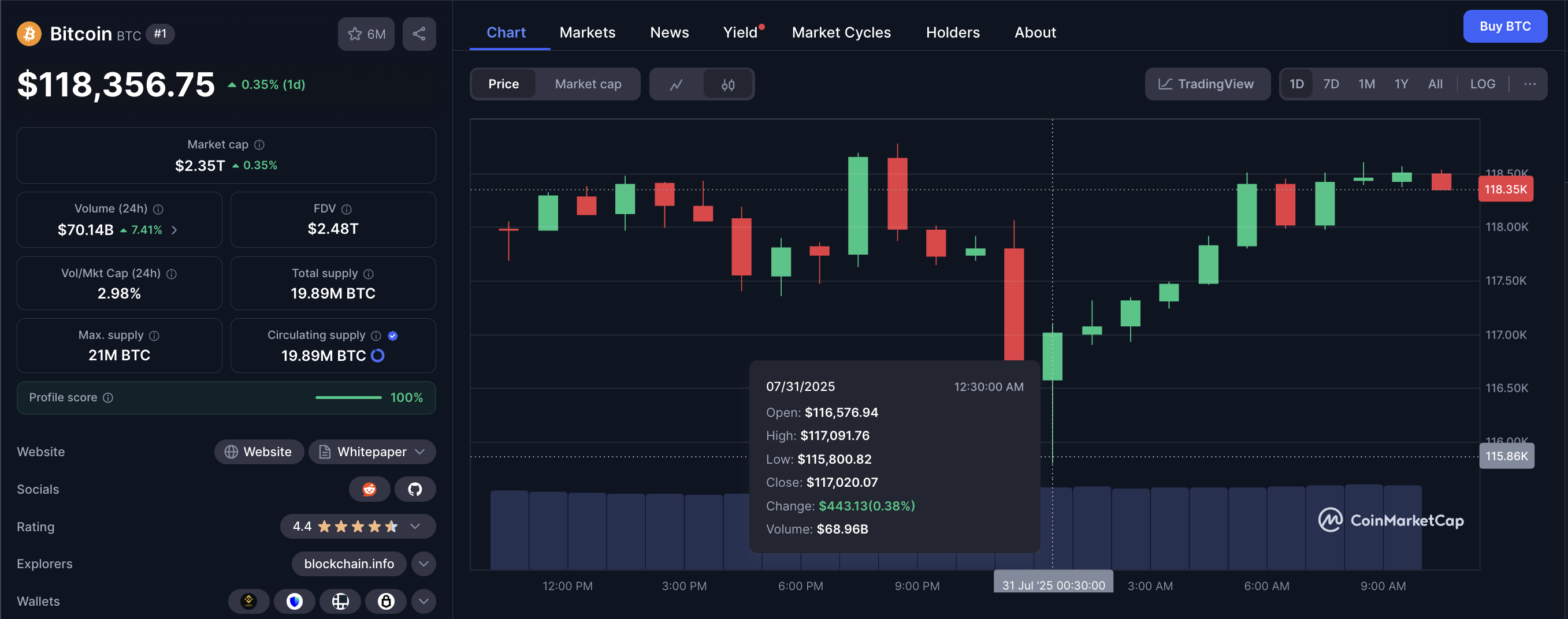Image resolution: width=1568 pixels, height=619 pixels.
Task: Click the tall green 6:00 PM candlestick
Action: (x=859, y=206)
